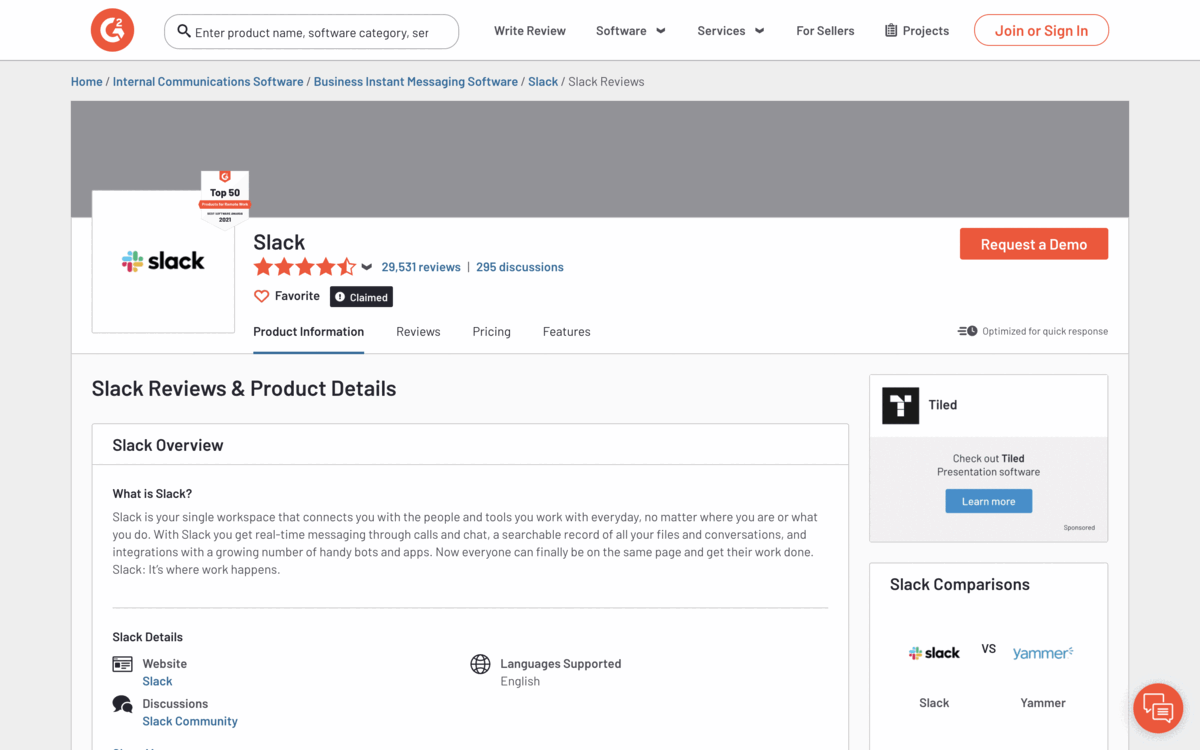The image size is (1200, 750).
Task: Open Write Review page
Action: click(x=530, y=31)
